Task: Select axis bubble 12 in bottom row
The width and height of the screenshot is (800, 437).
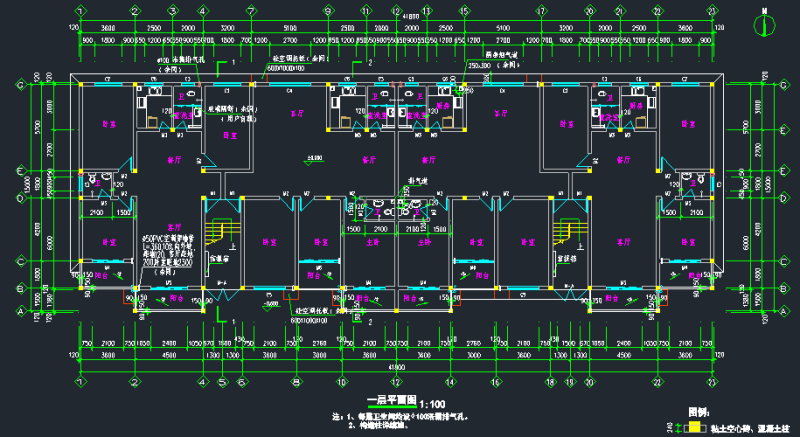Action: click(x=397, y=381)
